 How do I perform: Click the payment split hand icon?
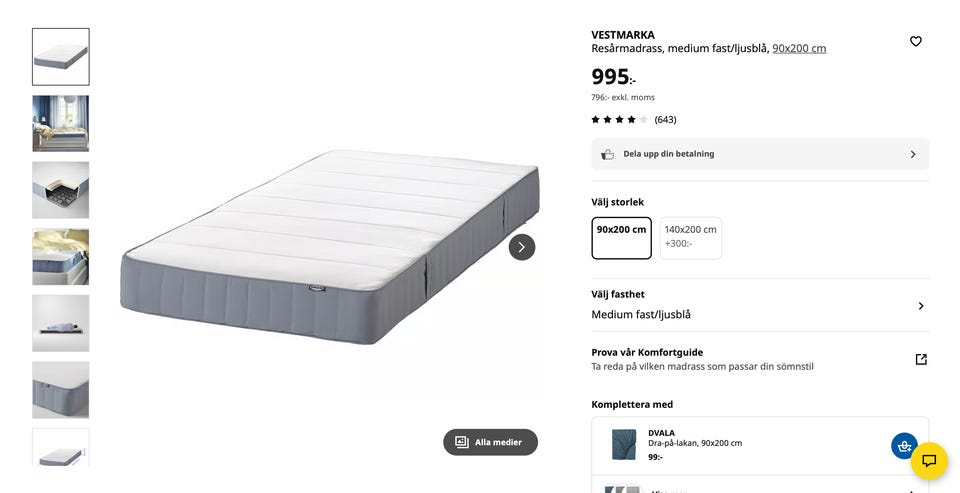607,154
